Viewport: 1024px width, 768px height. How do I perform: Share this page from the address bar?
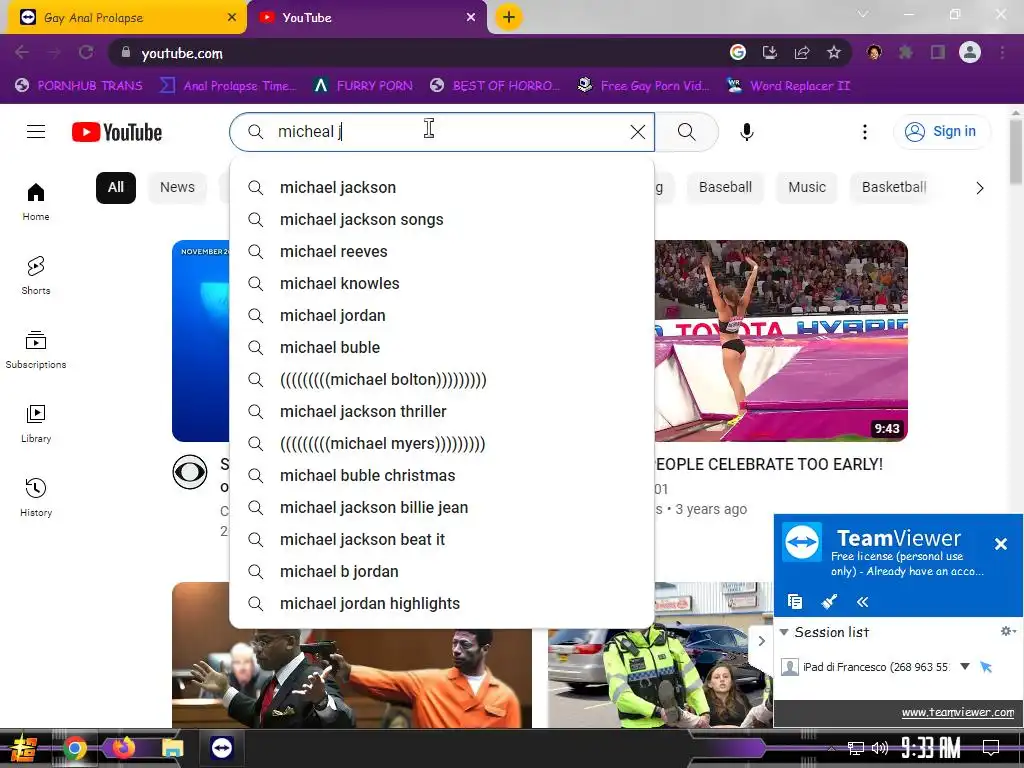click(x=801, y=53)
